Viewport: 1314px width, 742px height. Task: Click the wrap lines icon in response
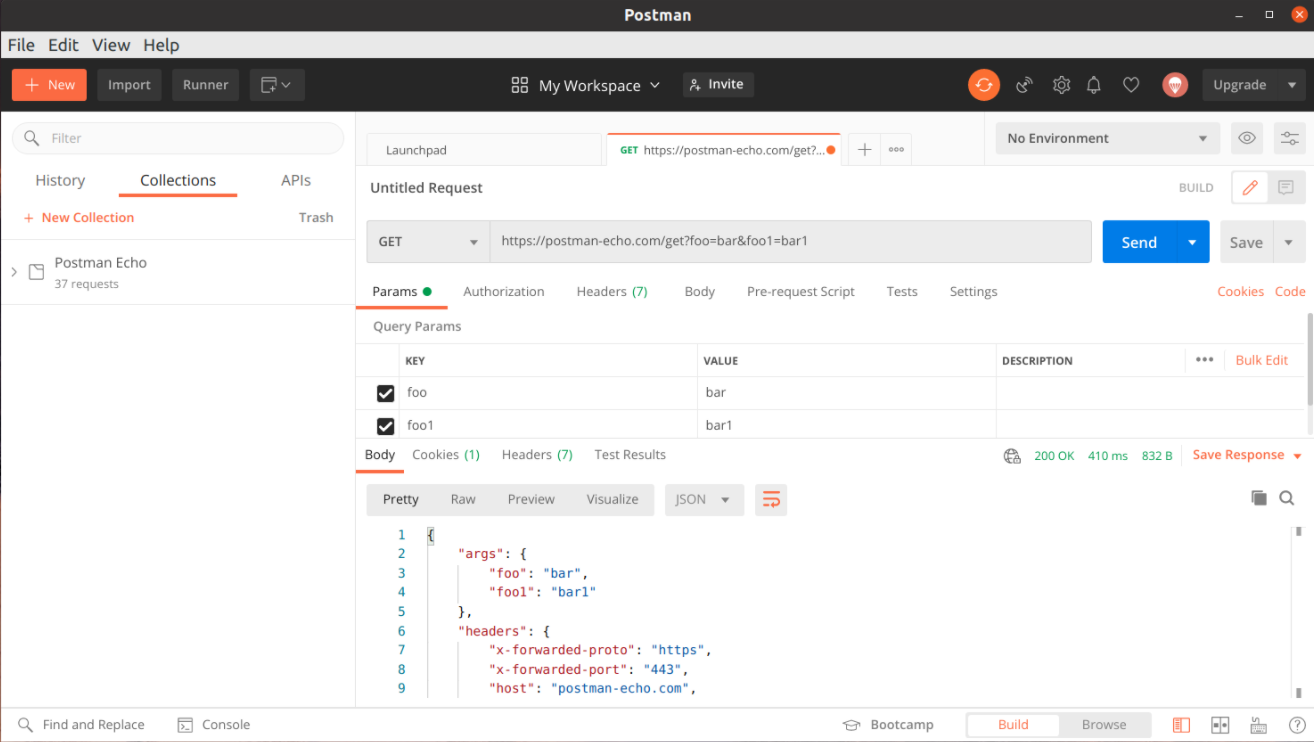(x=771, y=500)
